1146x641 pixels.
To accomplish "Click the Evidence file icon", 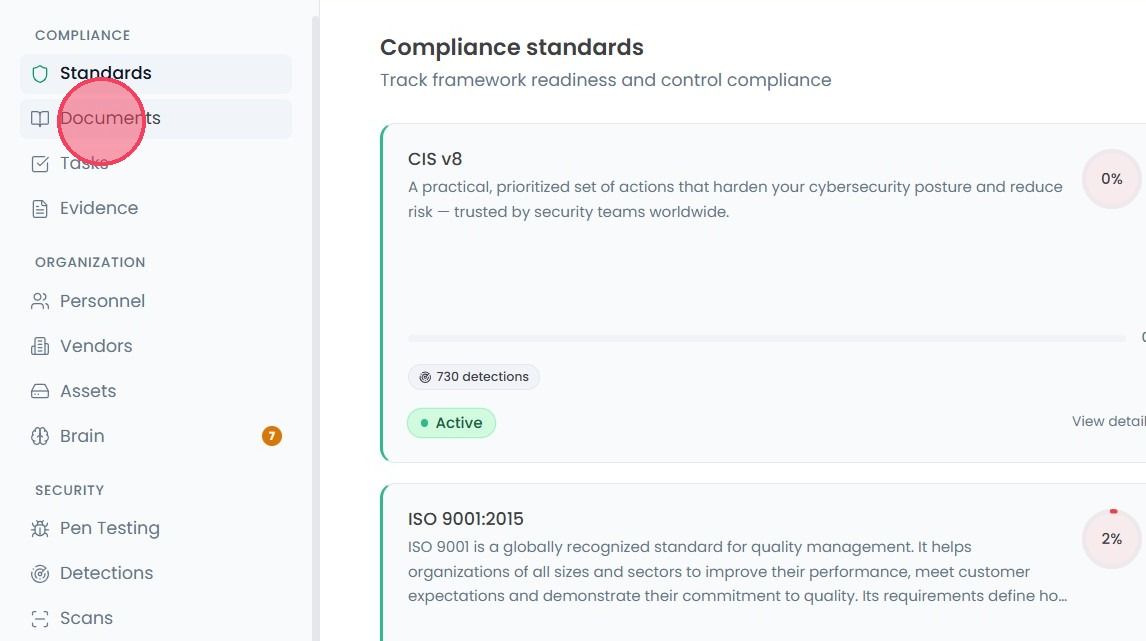I will coord(40,209).
